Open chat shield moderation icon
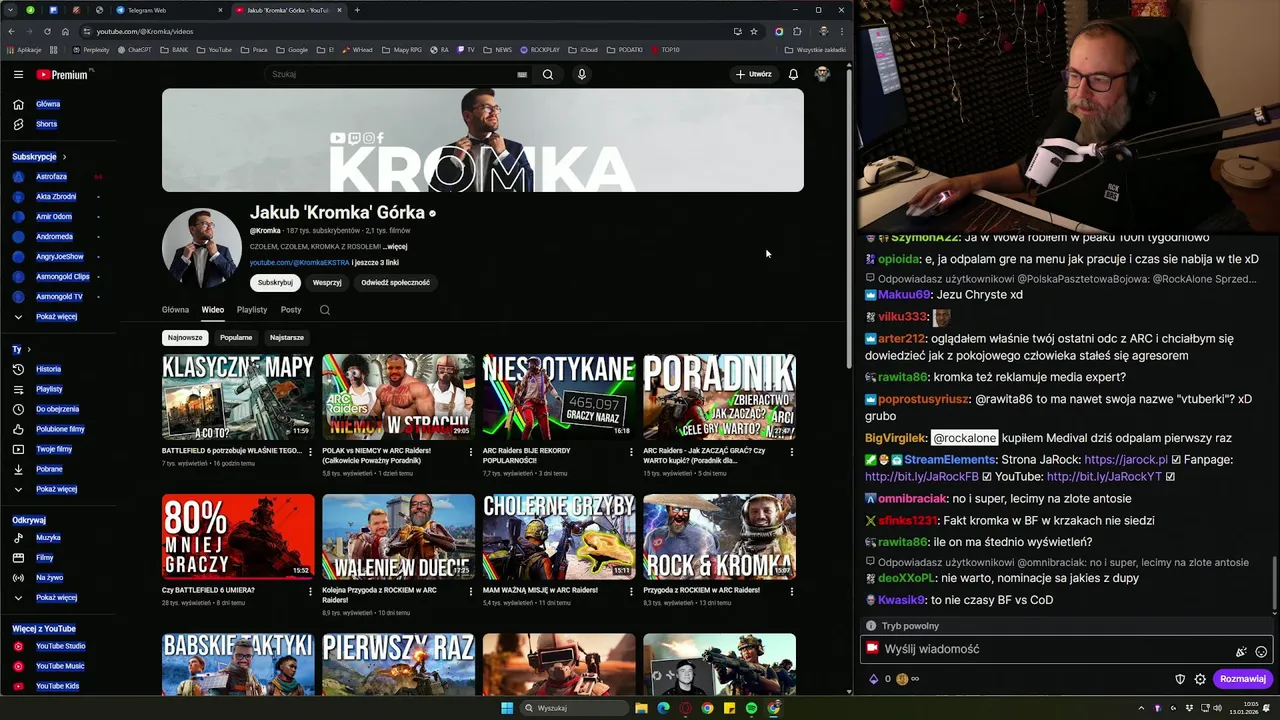The image size is (1280, 720). pyautogui.click(x=1180, y=679)
